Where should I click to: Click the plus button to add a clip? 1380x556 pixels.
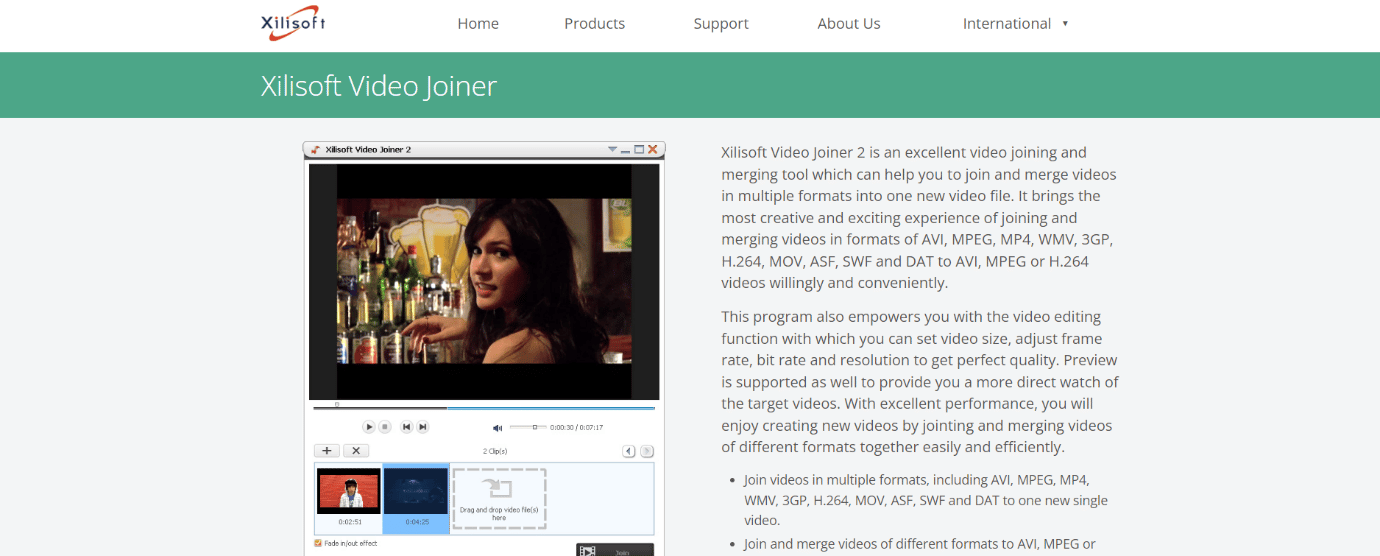point(327,451)
